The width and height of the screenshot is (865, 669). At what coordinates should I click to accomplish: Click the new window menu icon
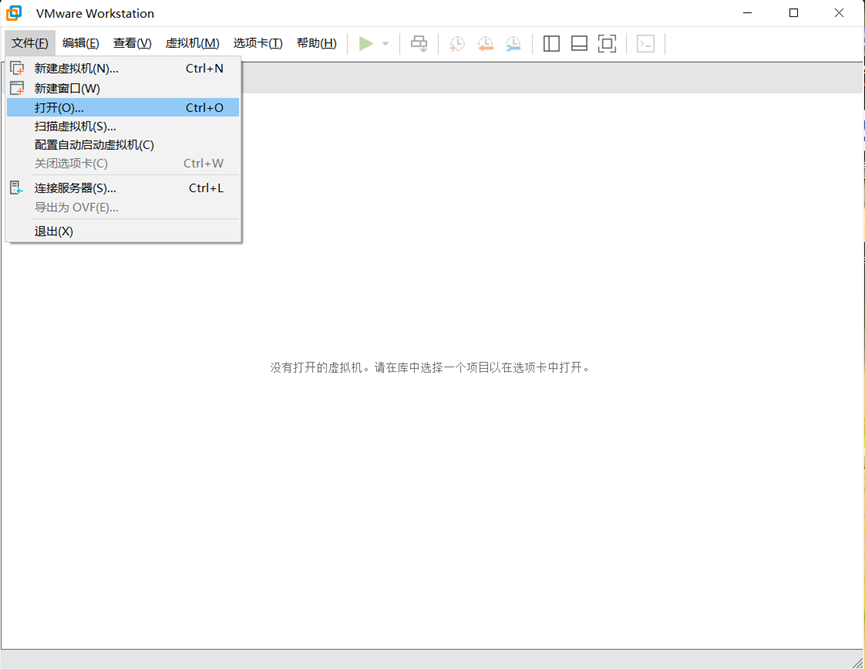17,88
